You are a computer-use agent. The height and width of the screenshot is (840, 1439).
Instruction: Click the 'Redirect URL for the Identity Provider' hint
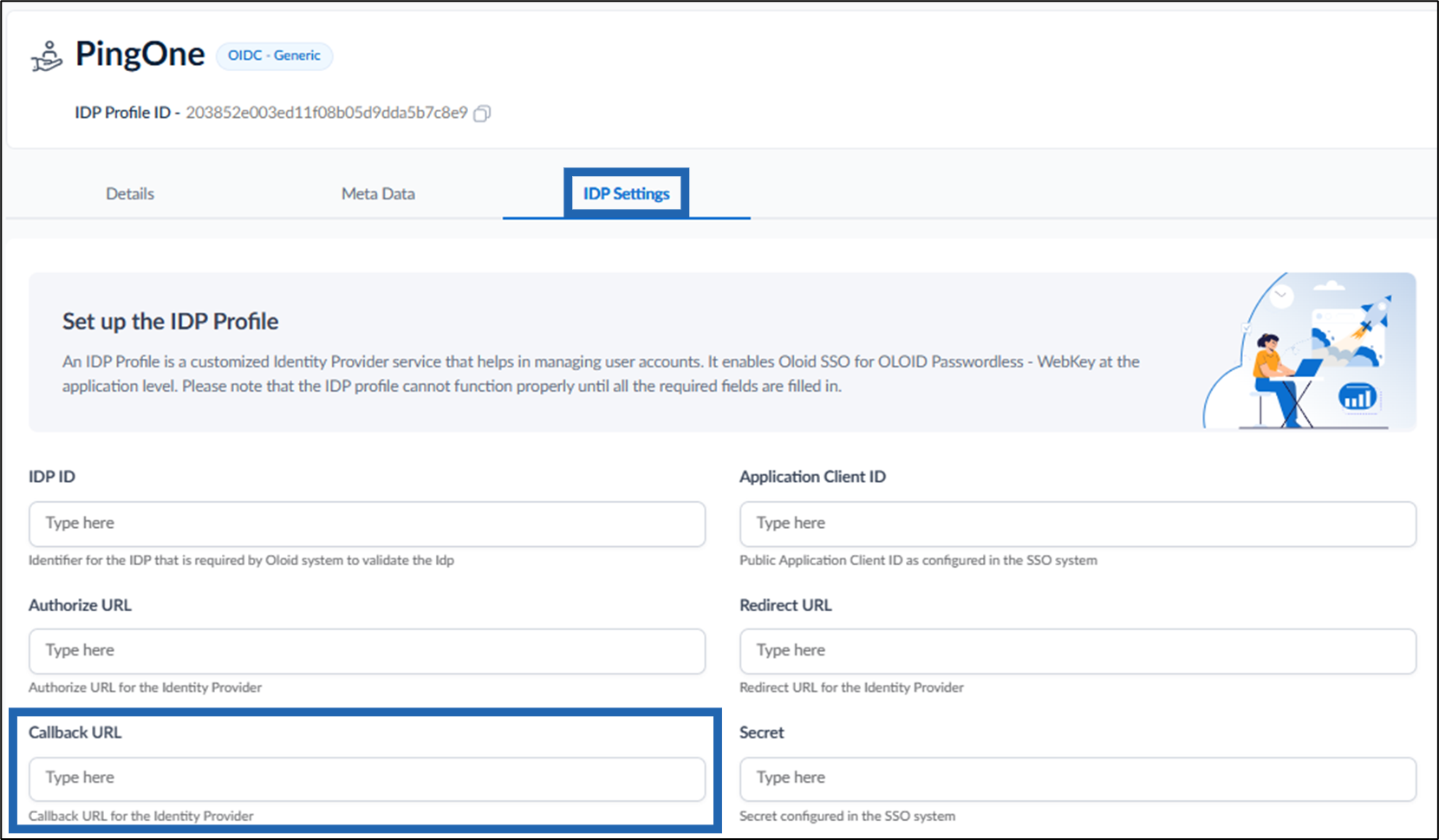[851, 687]
